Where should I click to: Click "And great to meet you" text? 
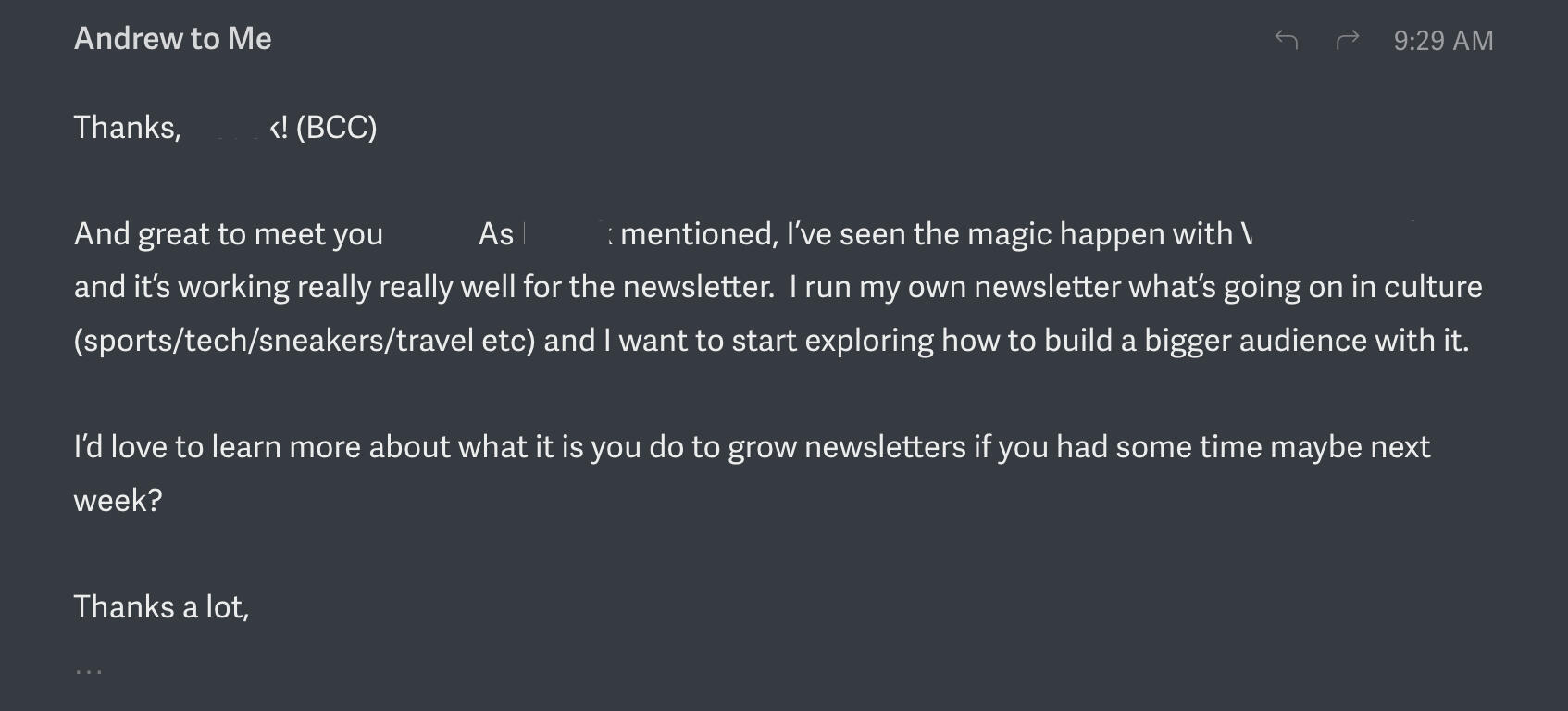click(228, 234)
